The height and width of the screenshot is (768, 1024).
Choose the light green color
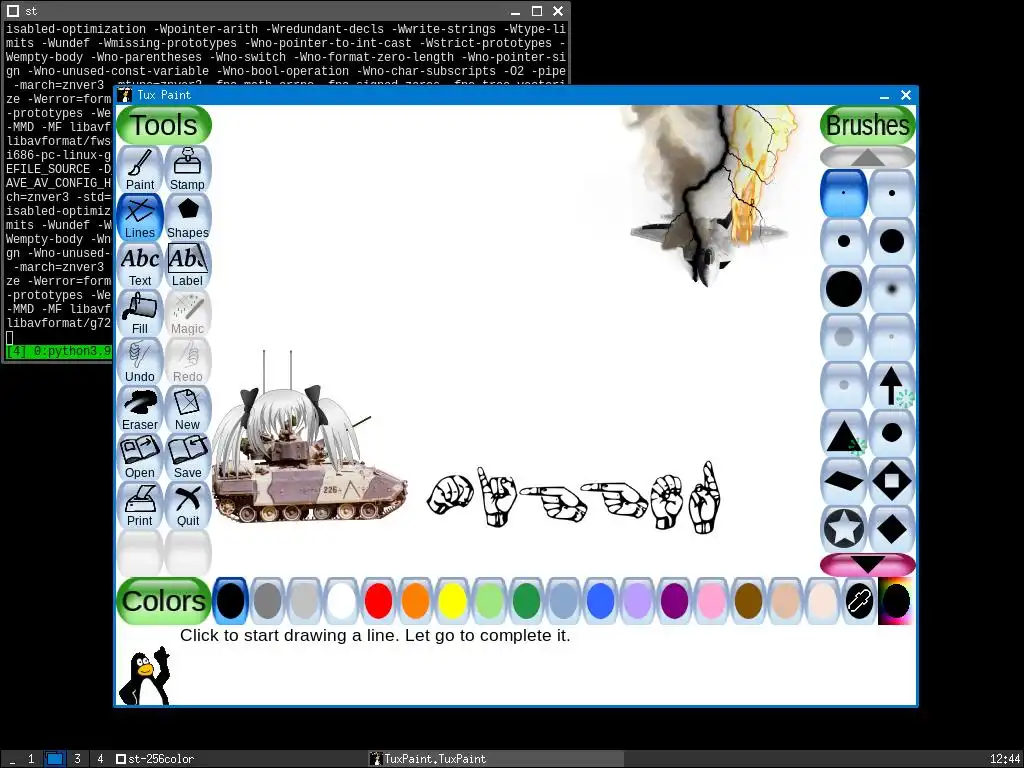point(489,601)
